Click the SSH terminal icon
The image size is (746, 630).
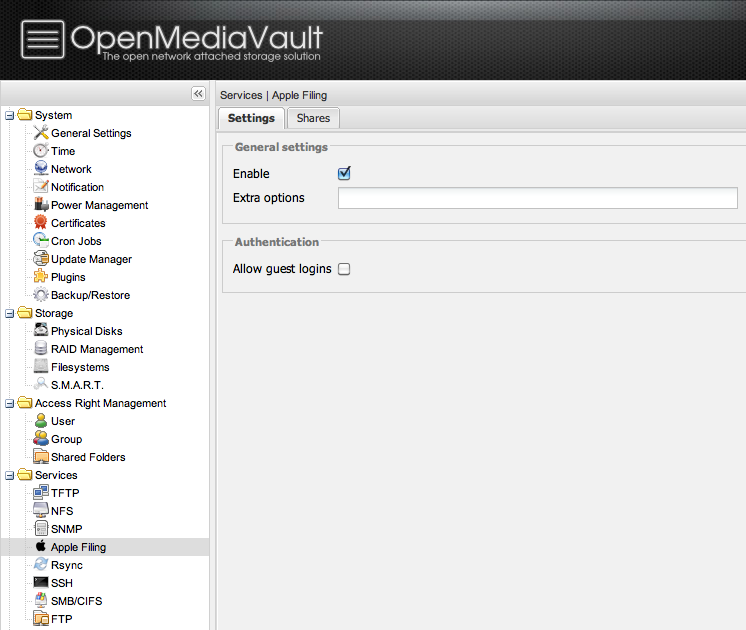41,583
